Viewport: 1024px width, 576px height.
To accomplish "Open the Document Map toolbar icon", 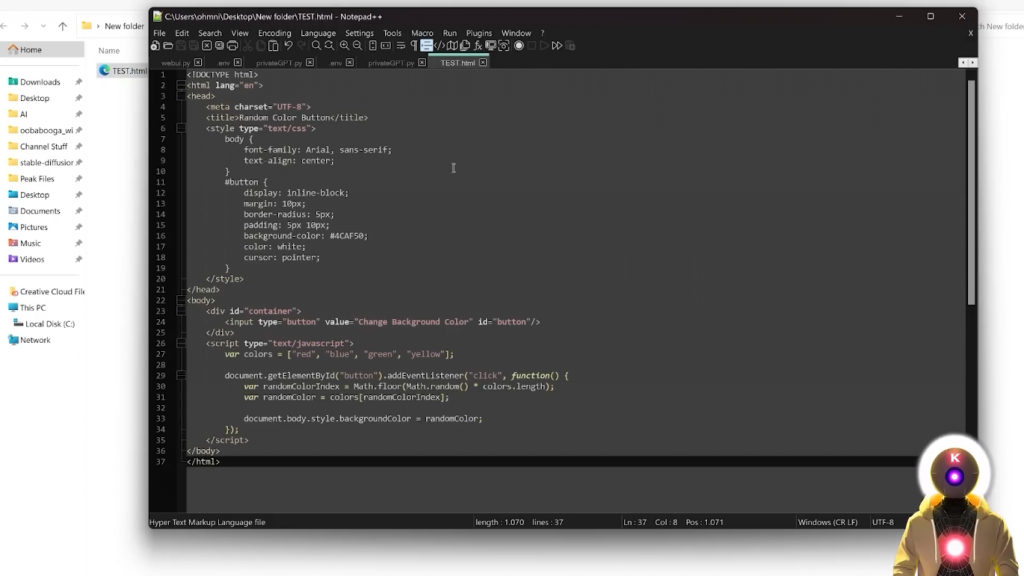I will pos(452,46).
